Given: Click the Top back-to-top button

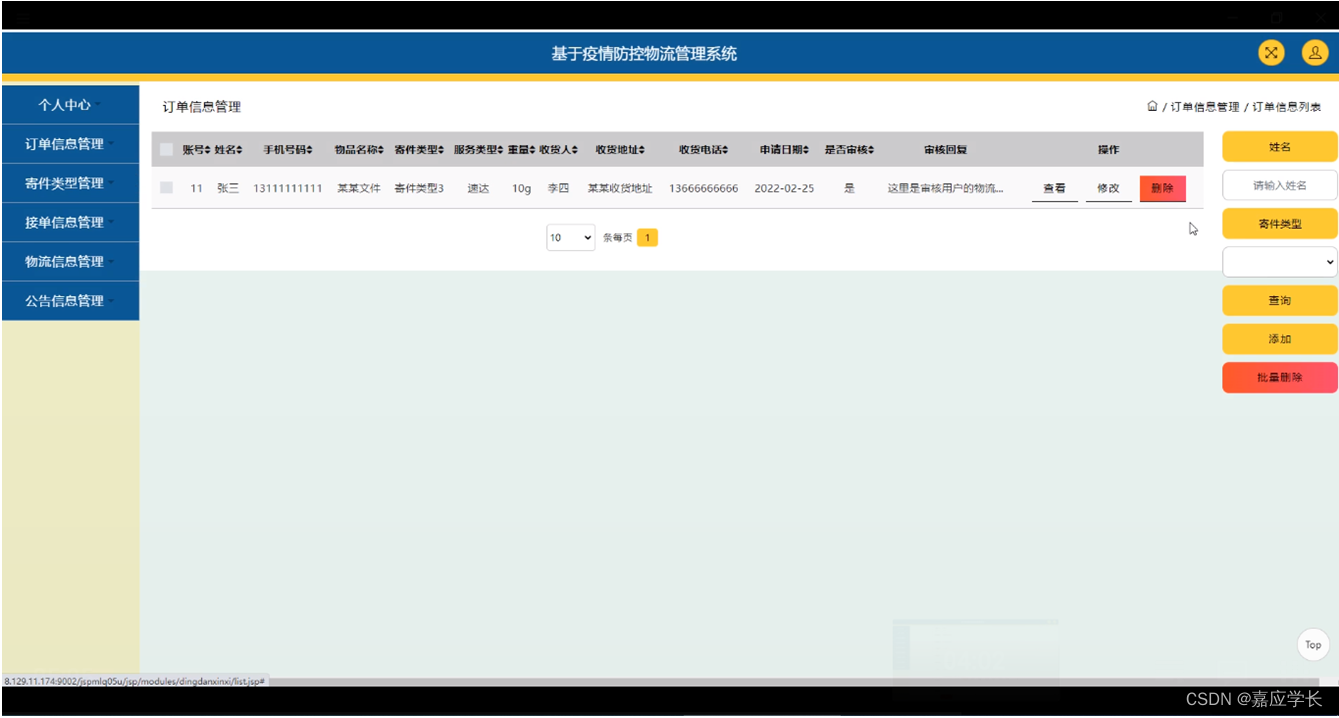Looking at the screenshot, I should pos(1313,645).
